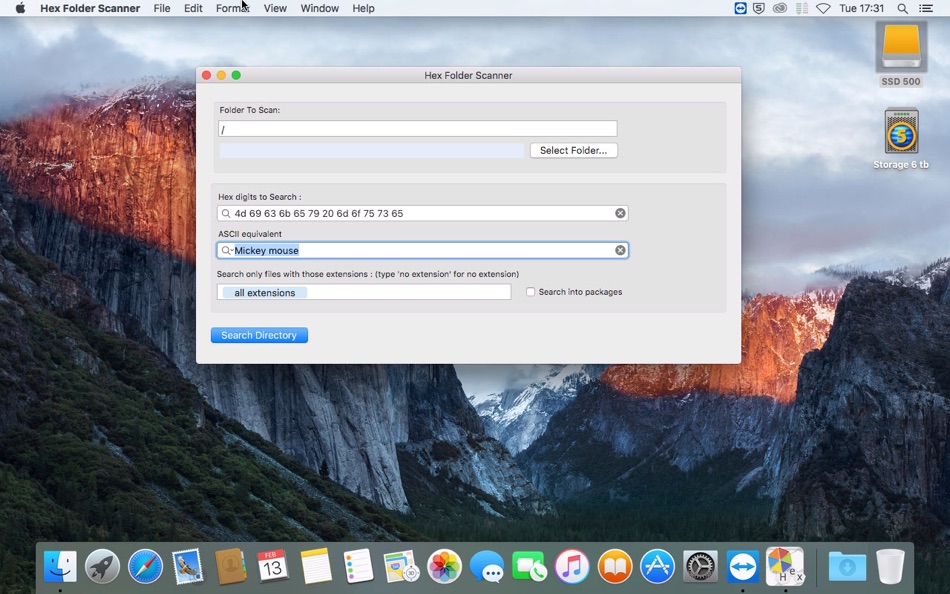The image size is (950, 594).
Task: Launch Safari from the Dock
Action: coord(145,566)
